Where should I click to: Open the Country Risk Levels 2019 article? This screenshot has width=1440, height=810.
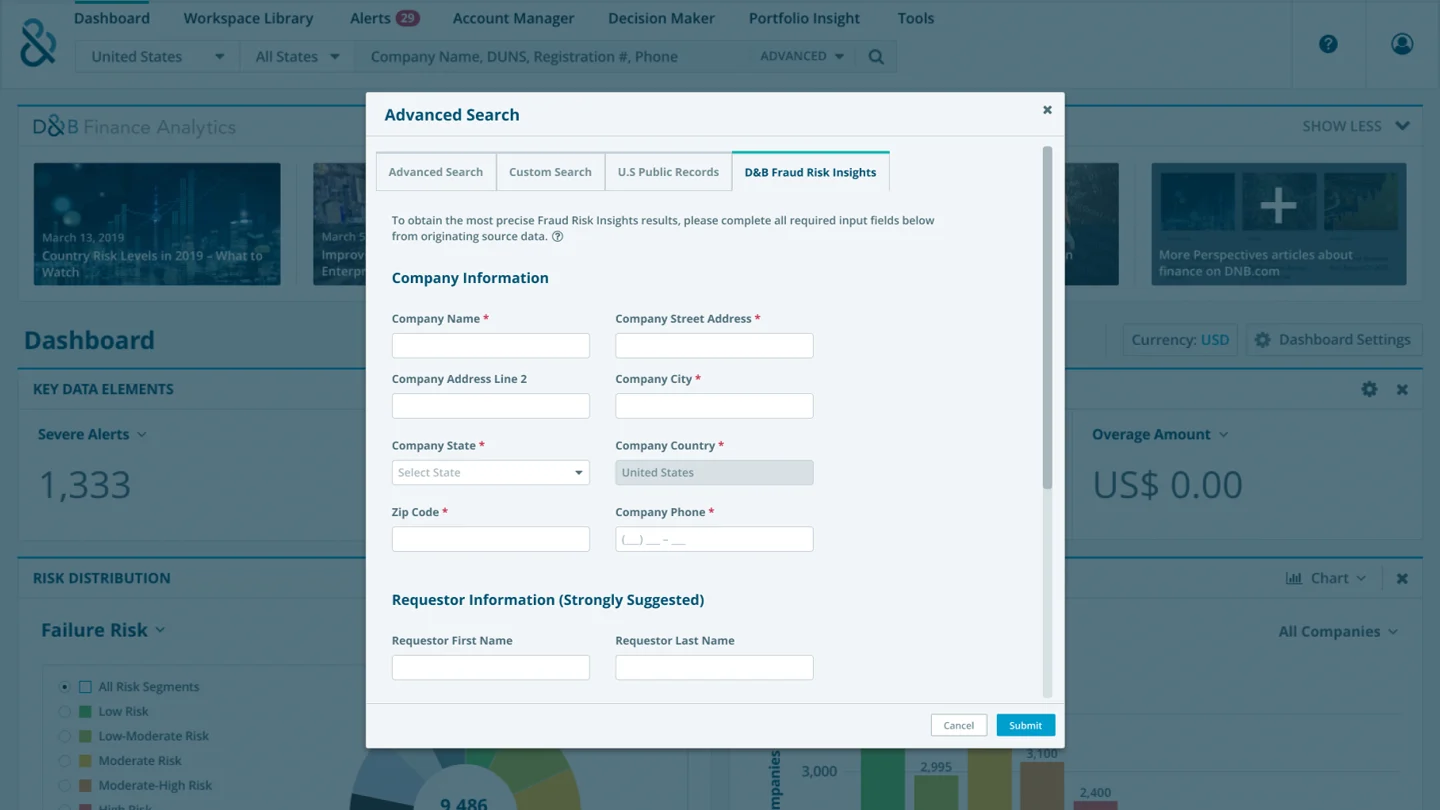[x=157, y=224]
